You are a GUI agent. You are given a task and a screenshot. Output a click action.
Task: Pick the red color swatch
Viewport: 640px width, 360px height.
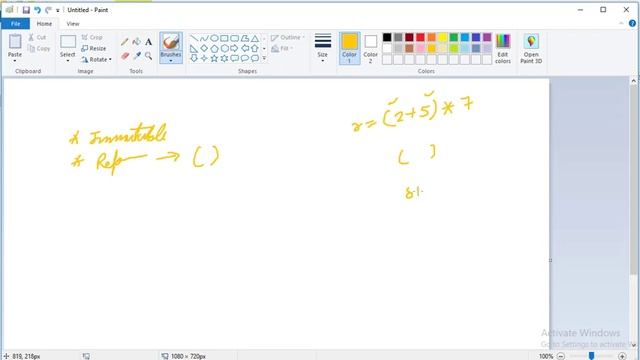(420, 38)
